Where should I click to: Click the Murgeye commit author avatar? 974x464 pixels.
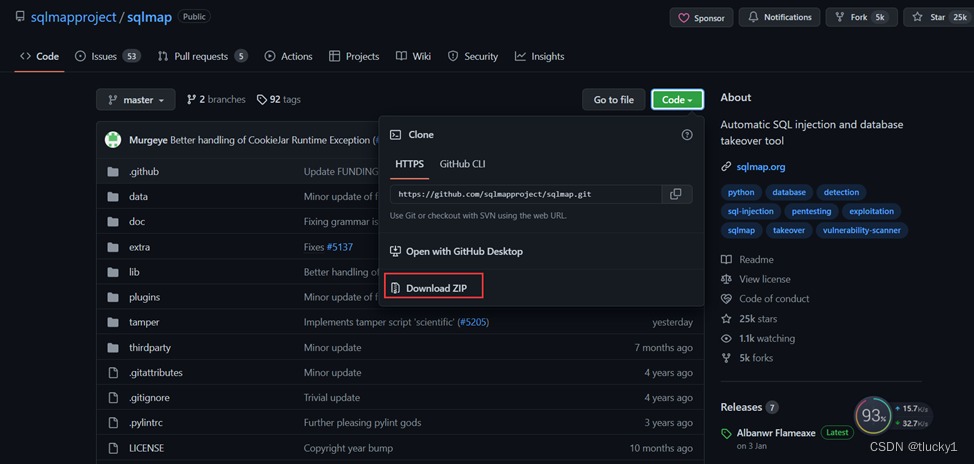point(113,140)
